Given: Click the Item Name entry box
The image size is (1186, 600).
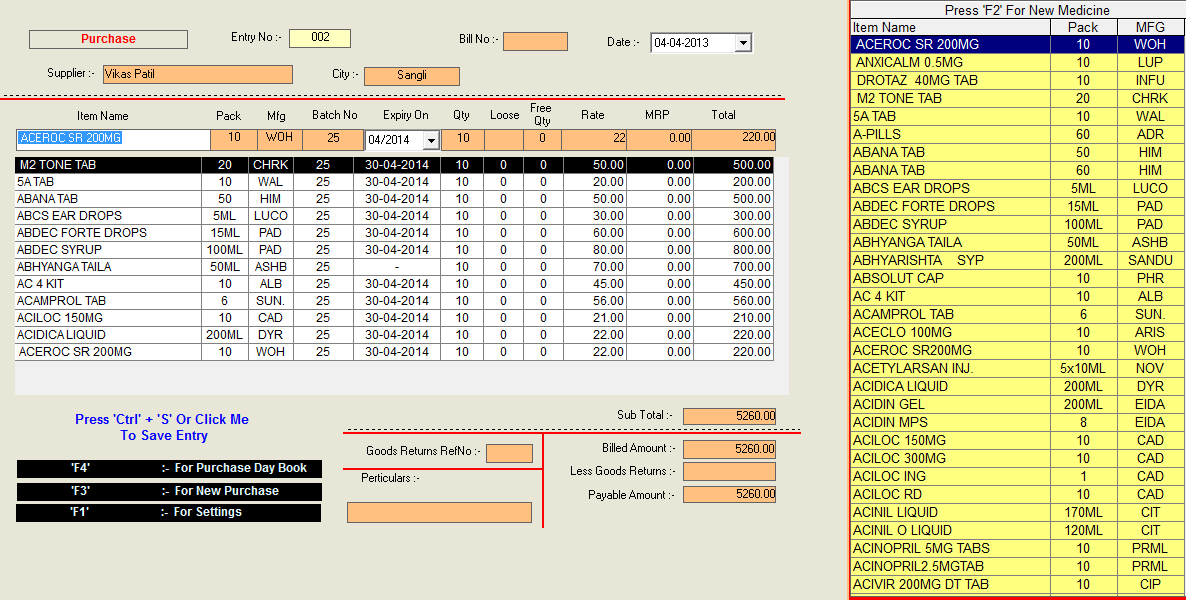Looking at the screenshot, I should coord(113,139).
